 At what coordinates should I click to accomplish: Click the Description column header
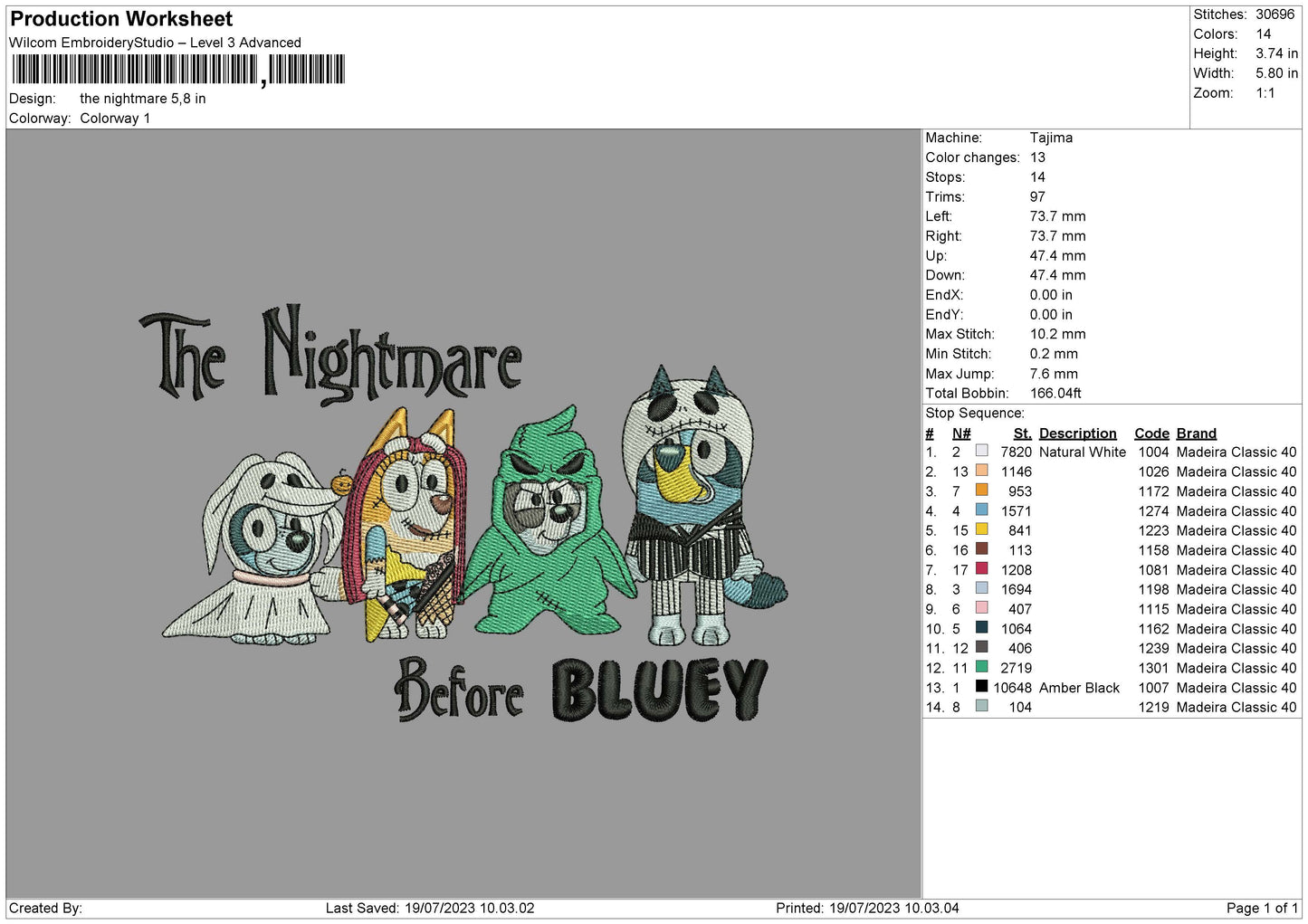pos(1077,433)
